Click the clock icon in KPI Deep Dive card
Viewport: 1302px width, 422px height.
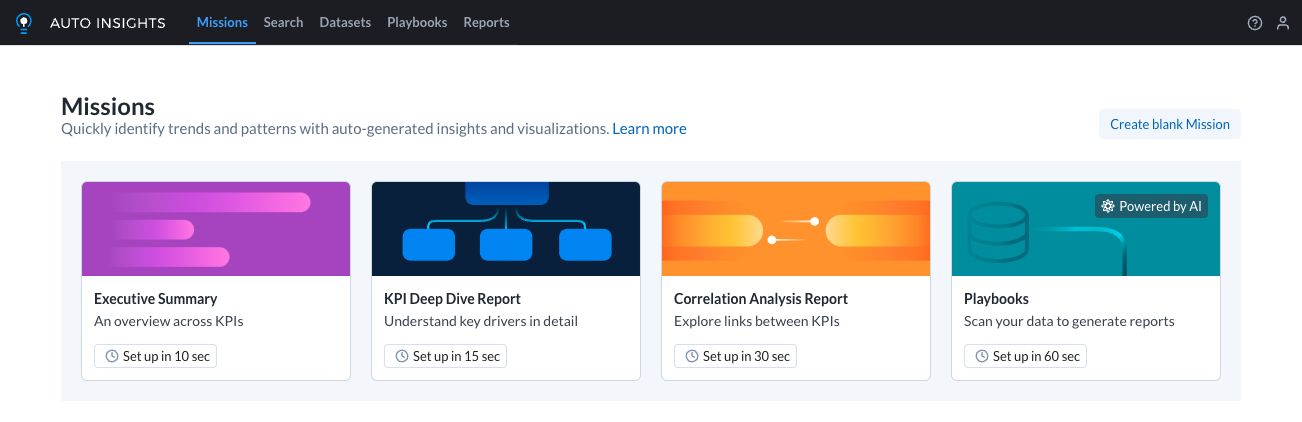pyautogui.click(x=402, y=356)
